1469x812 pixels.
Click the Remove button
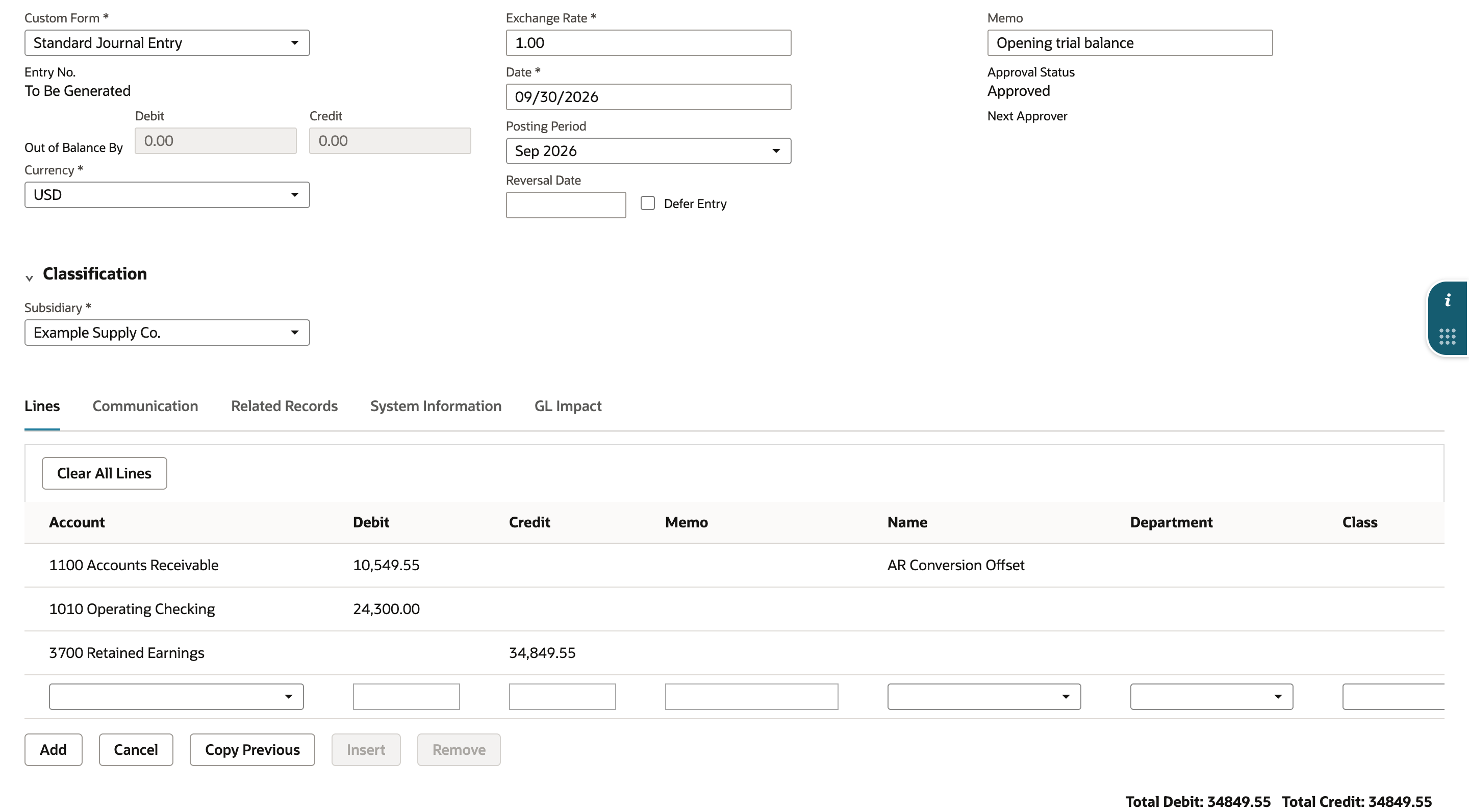click(x=459, y=750)
